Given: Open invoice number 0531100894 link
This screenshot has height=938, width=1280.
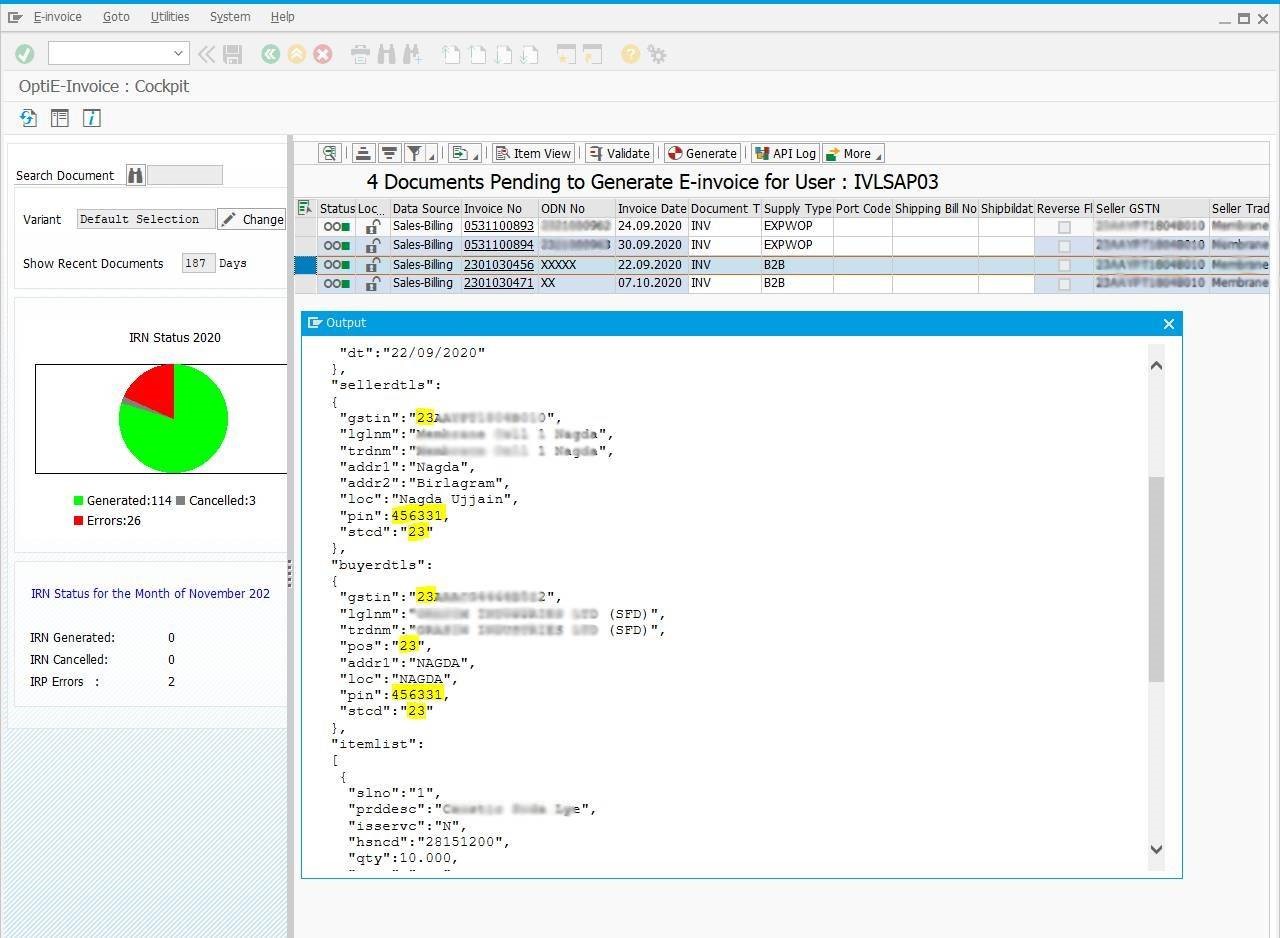Looking at the screenshot, I should click(x=499, y=245).
